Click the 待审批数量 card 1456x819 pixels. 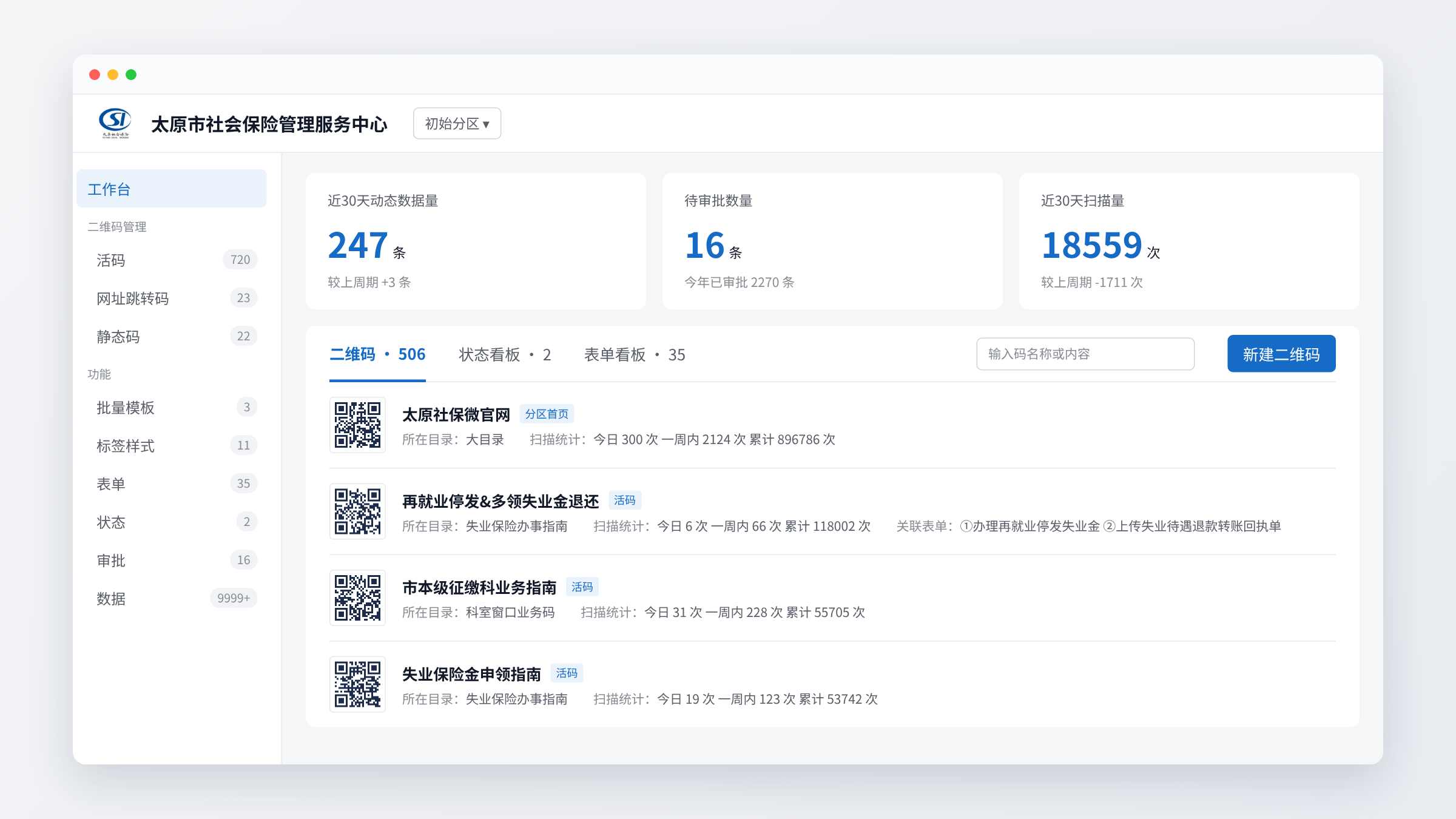tap(832, 241)
